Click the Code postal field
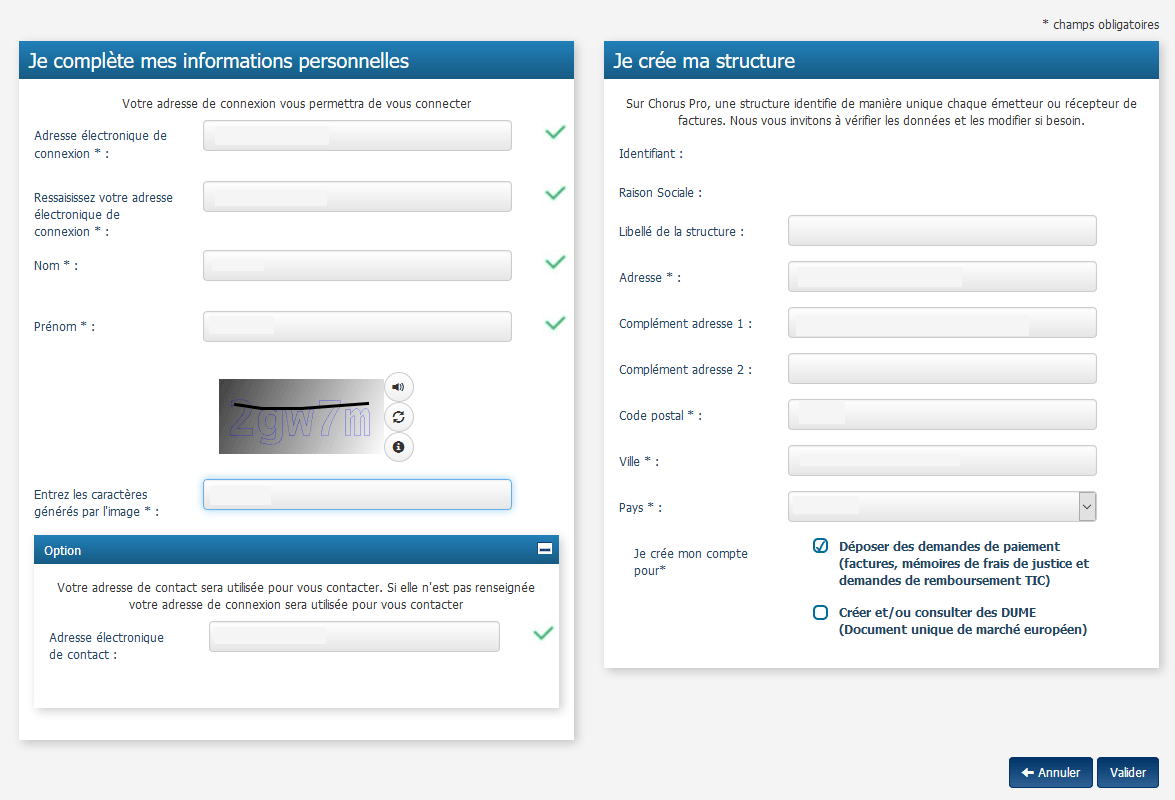This screenshot has height=800, width=1175. (x=942, y=415)
